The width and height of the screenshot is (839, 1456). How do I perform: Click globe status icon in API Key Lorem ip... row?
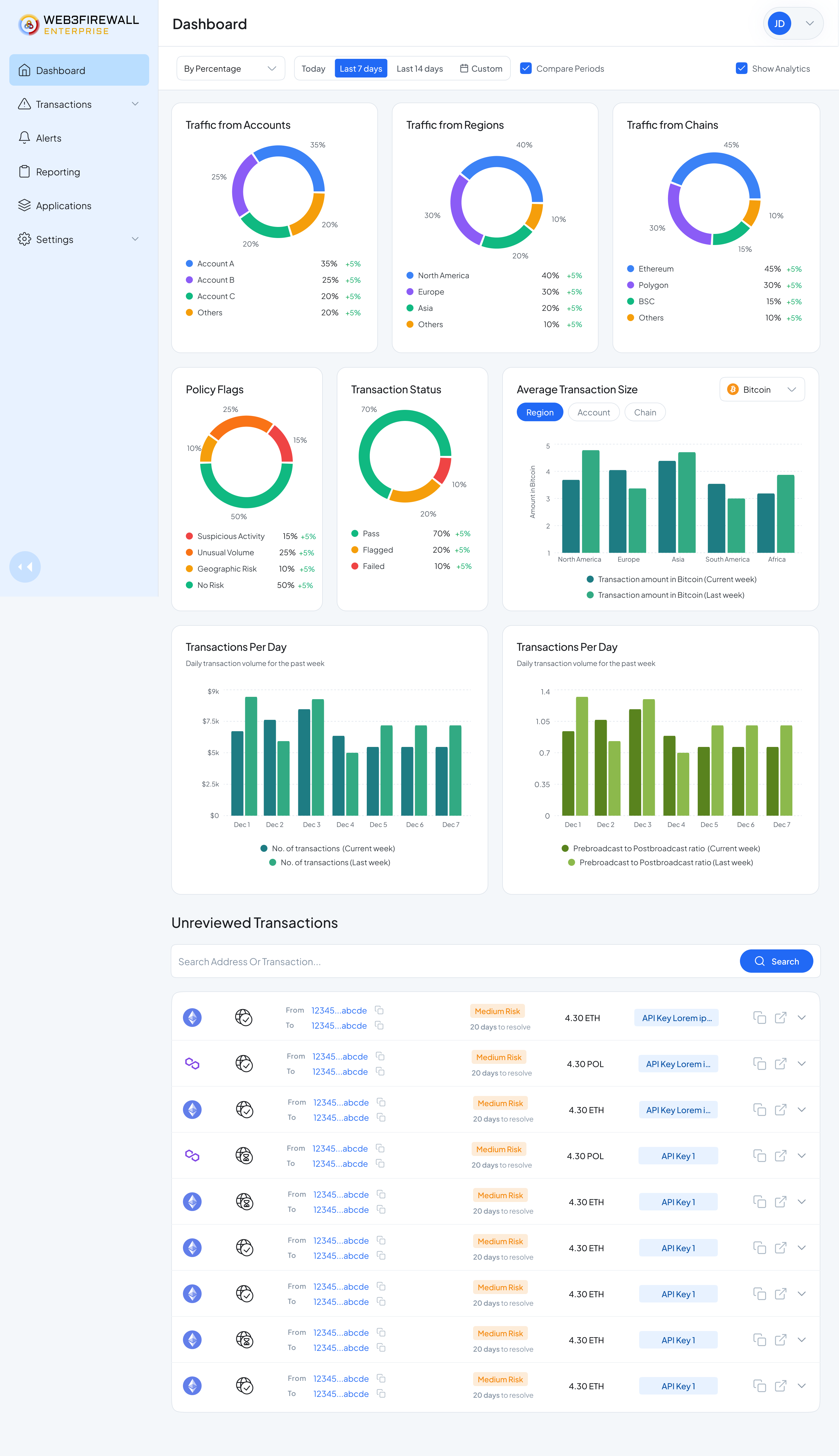click(244, 1018)
